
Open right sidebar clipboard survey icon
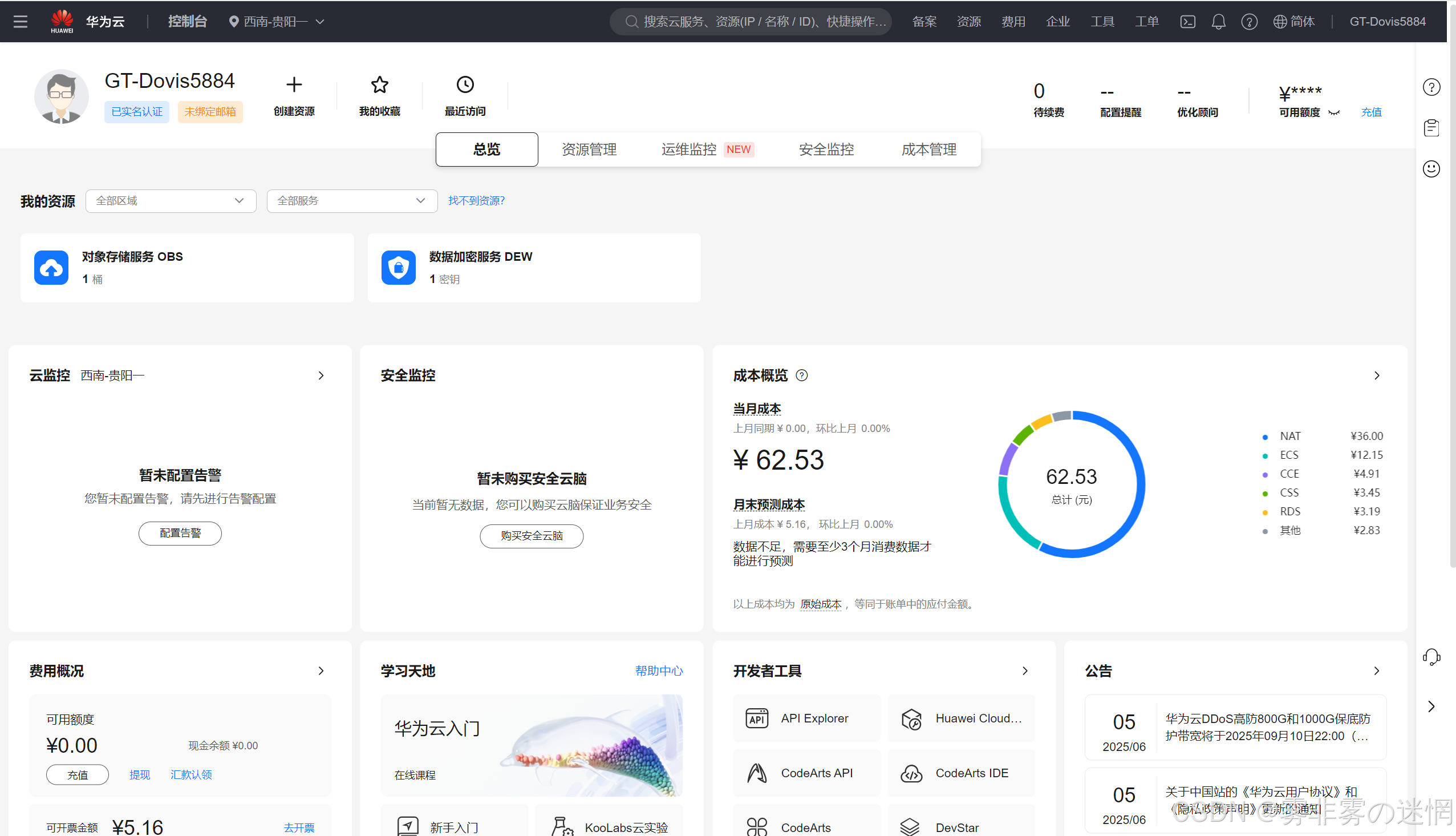(x=1431, y=128)
